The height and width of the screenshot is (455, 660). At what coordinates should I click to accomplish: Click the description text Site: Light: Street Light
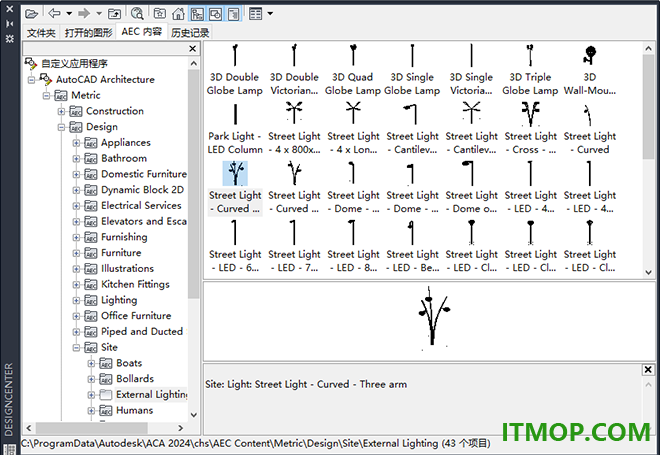(x=306, y=384)
